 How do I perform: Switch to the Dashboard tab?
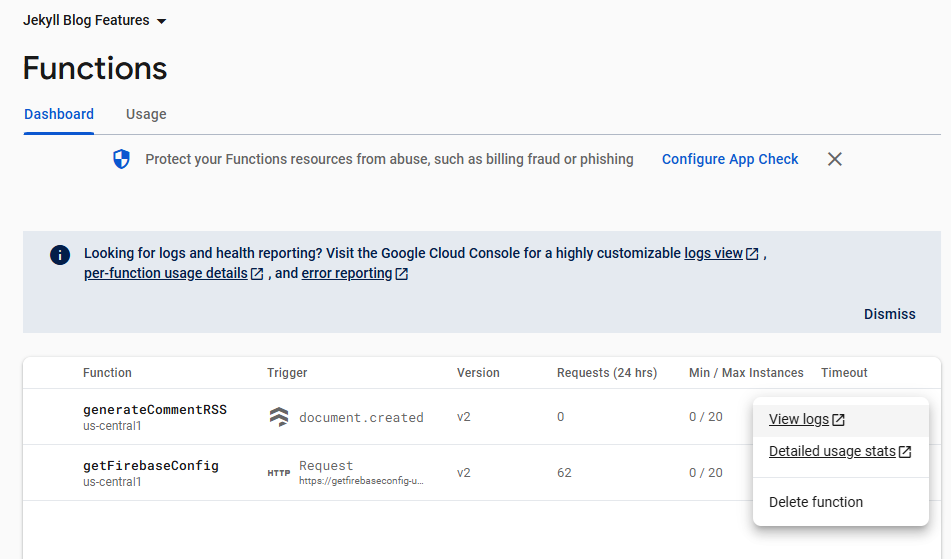(x=59, y=114)
